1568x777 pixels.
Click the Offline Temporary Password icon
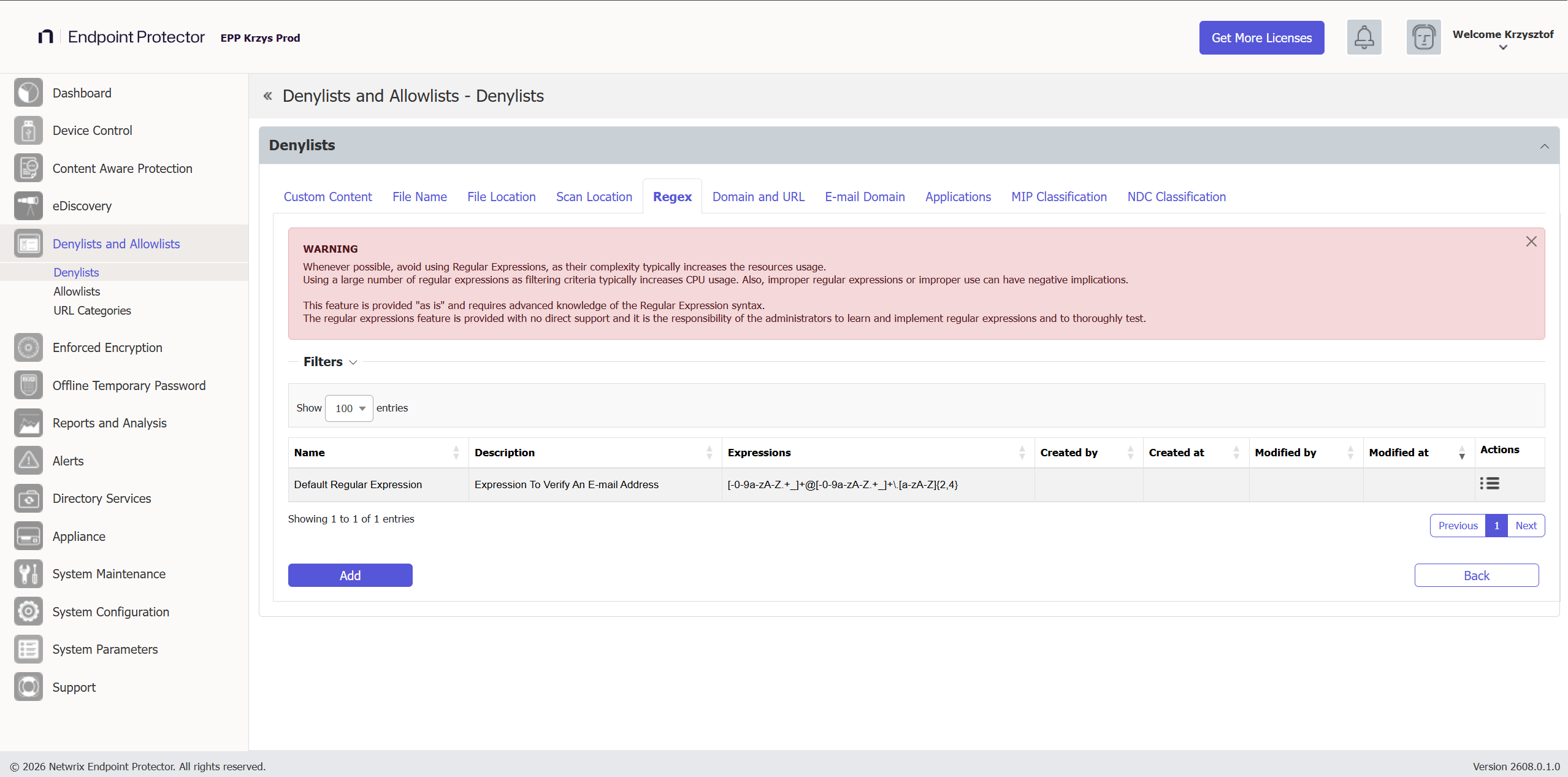click(28, 385)
